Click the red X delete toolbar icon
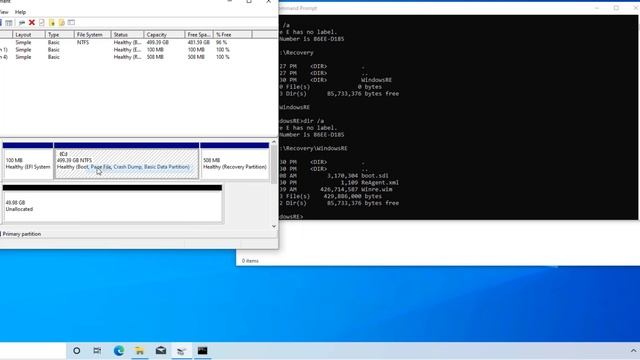The width and height of the screenshot is (640, 360). (x=32, y=22)
